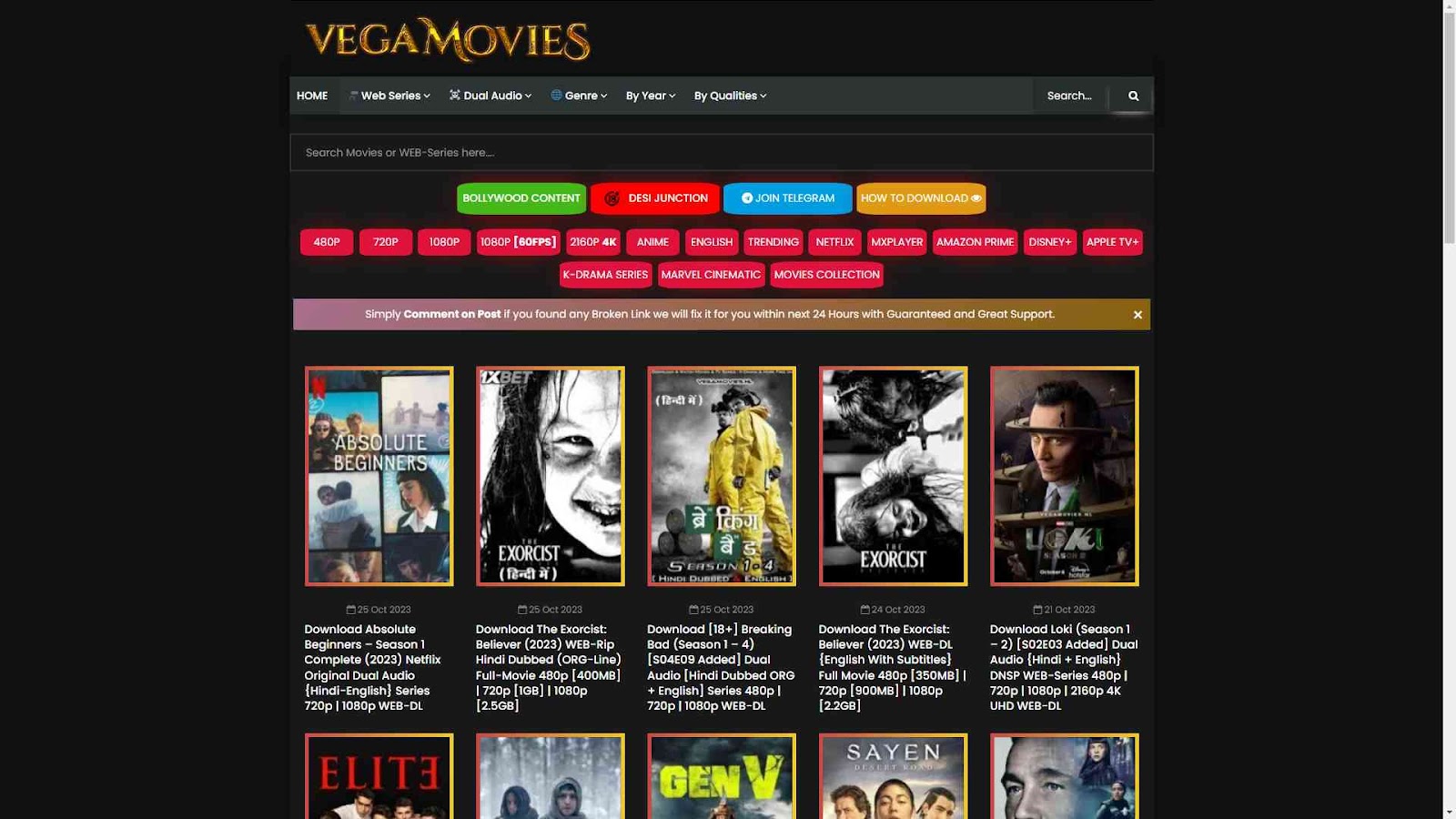Click the navbar Search field
The width and height of the screenshot is (1456, 819).
(1070, 96)
